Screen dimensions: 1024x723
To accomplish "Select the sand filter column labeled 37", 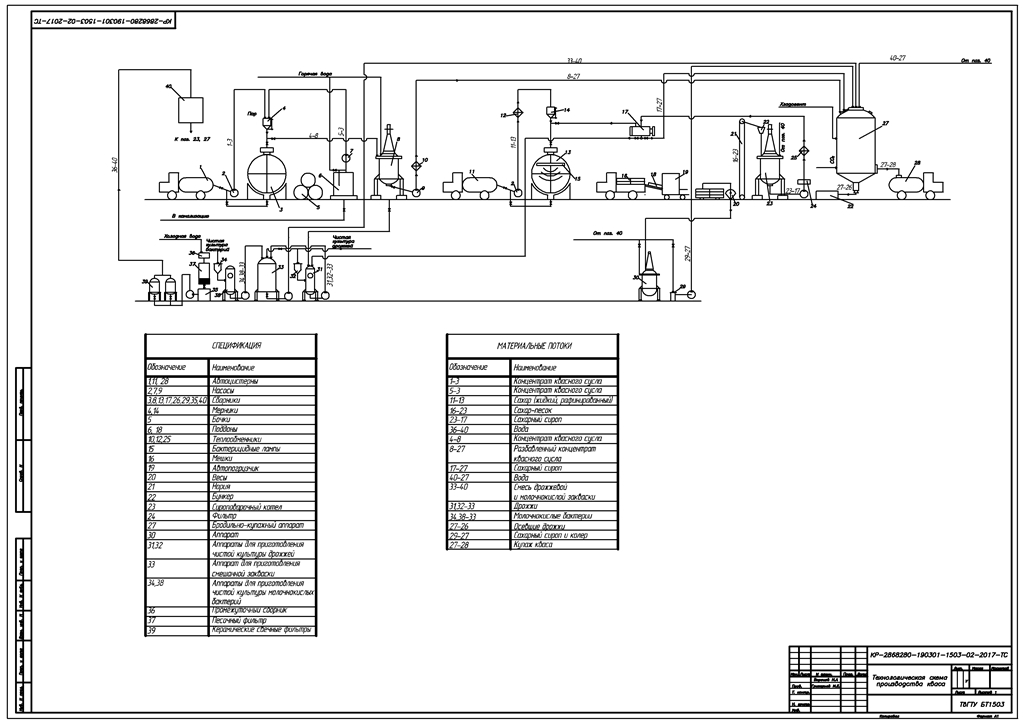I will [x=204, y=275].
